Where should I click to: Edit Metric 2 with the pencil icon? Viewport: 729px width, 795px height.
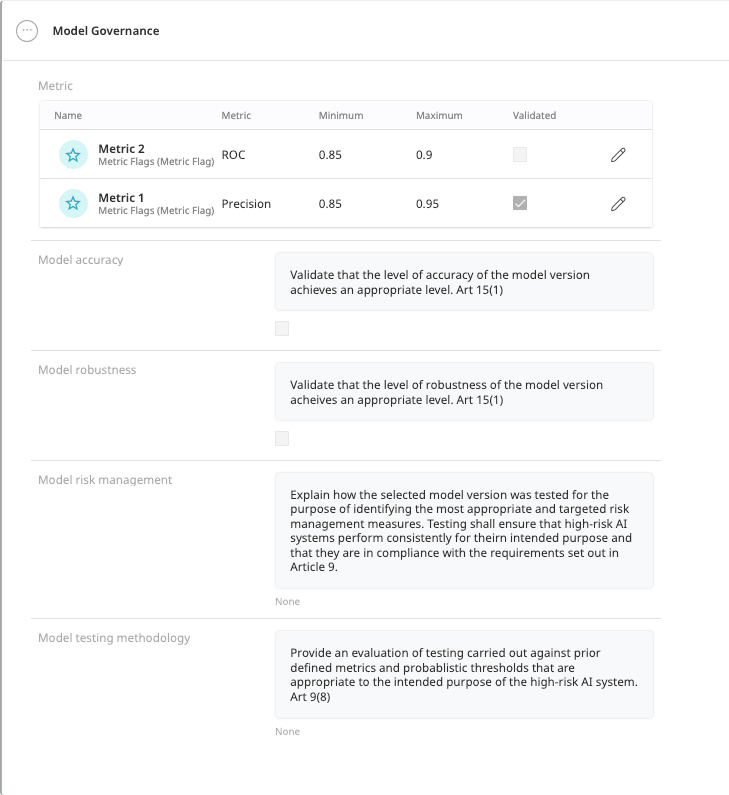pos(618,155)
